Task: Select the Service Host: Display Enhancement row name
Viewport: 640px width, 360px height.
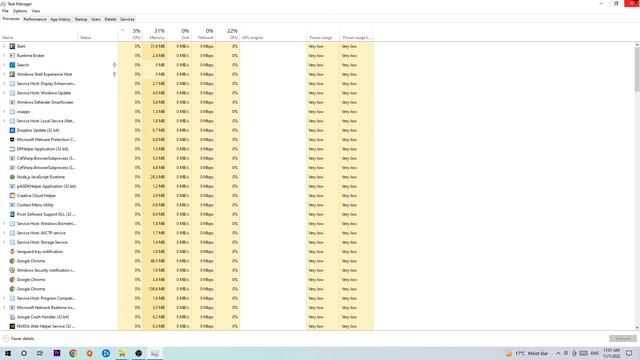Action: click(x=46, y=83)
